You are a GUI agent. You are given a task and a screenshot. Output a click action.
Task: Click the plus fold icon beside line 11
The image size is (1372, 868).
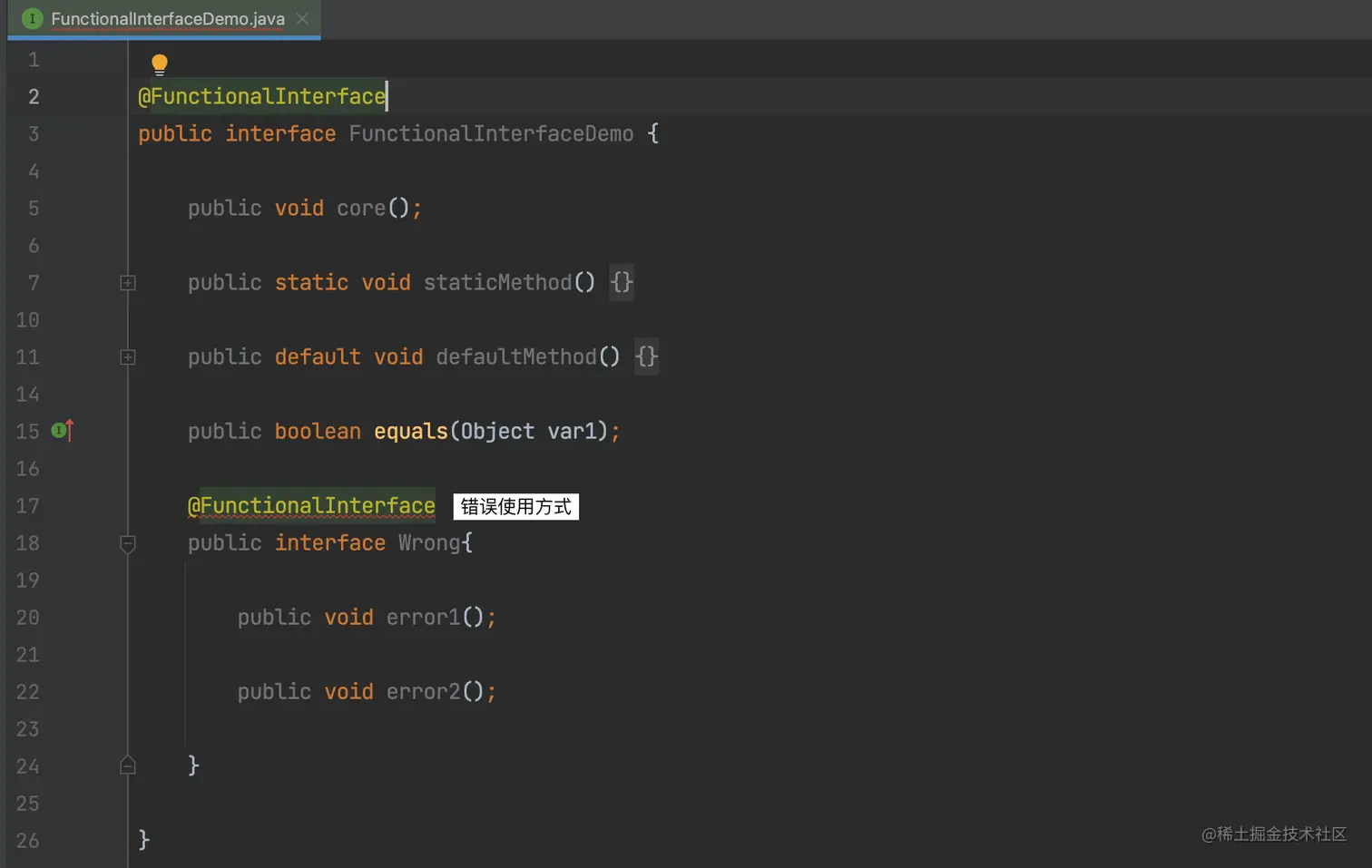[x=127, y=357]
